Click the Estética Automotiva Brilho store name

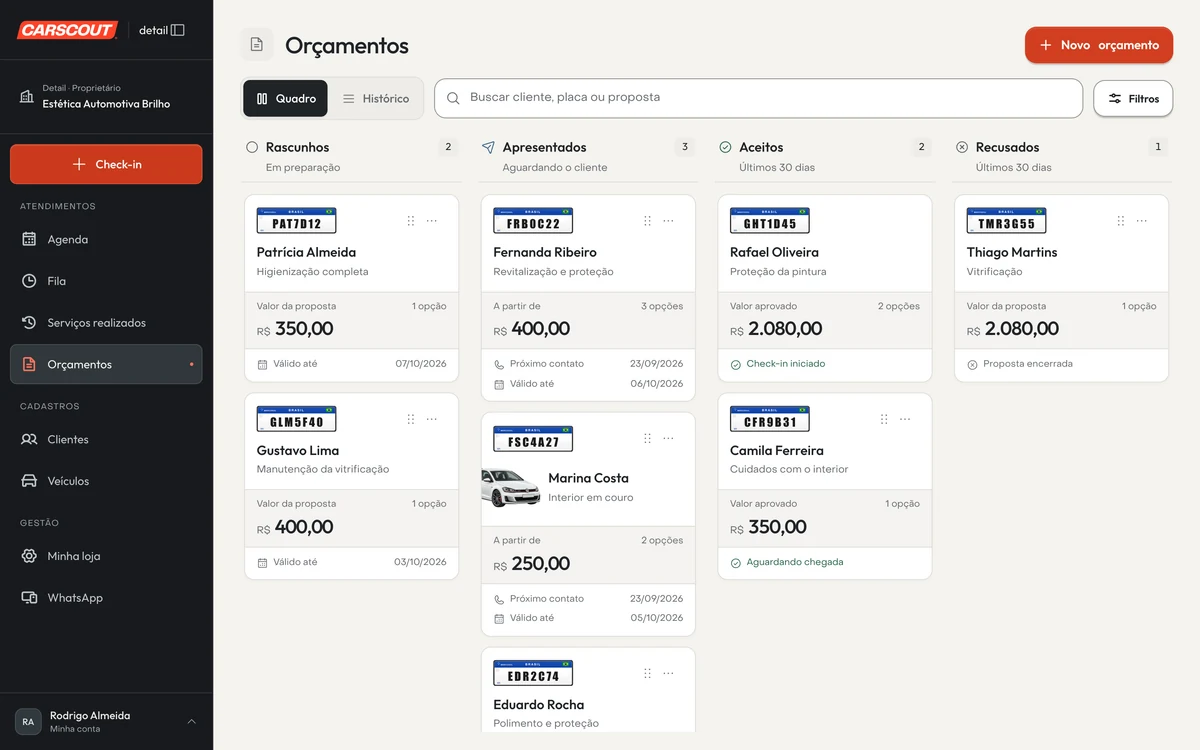[106, 104]
